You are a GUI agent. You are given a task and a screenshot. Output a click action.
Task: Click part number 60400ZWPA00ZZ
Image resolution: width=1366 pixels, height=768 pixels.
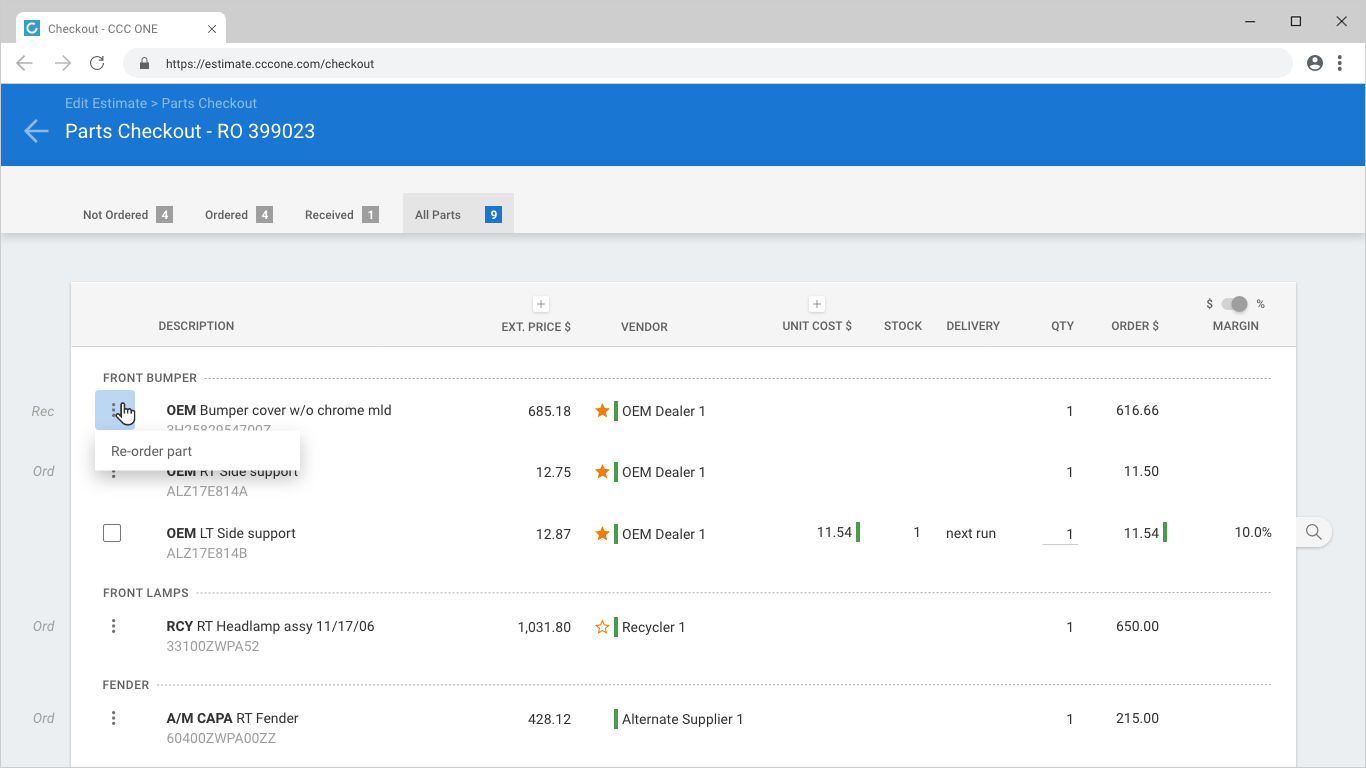[x=221, y=738]
